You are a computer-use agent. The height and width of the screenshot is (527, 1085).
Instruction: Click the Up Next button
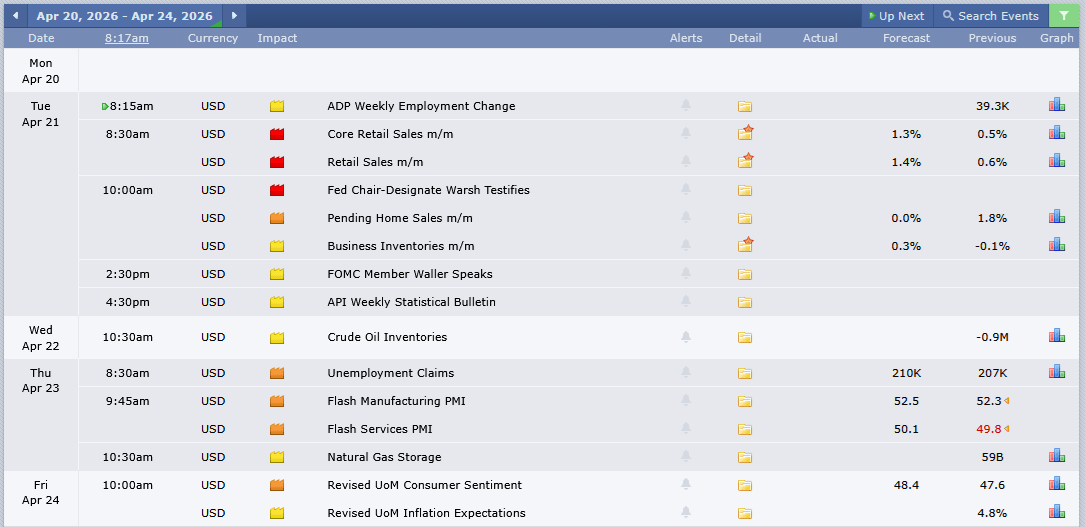tap(897, 15)
